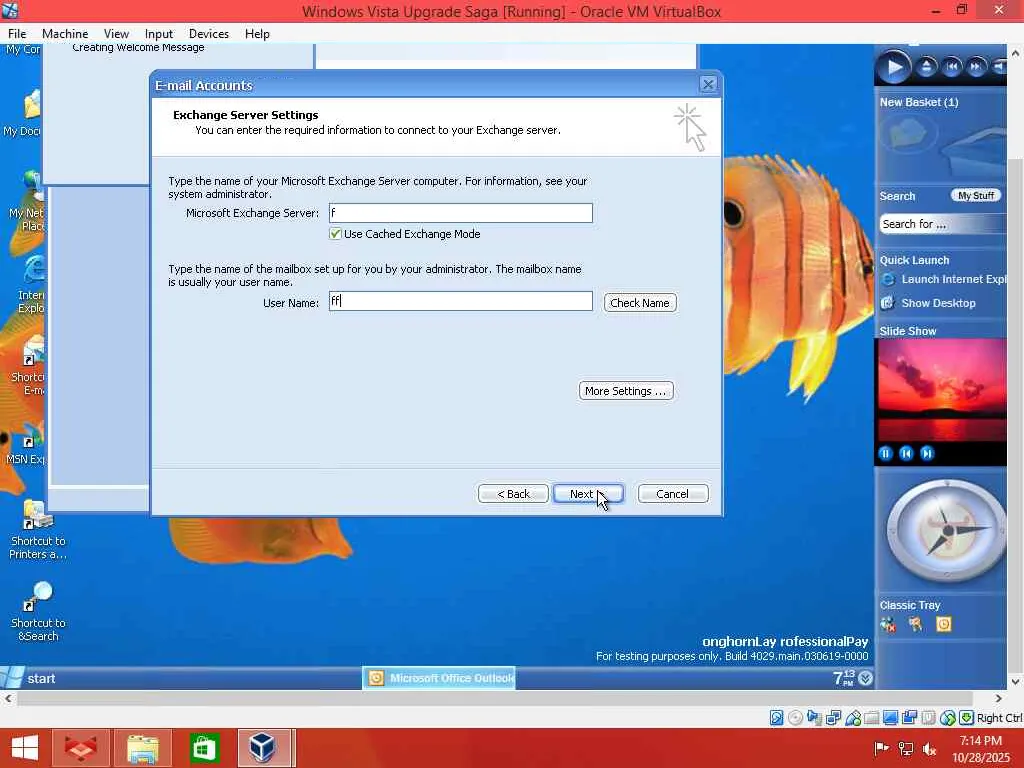Click horizontal scrollbar right arrow
The height and width of the screenshot is (768, 1024).
[999, 699]
